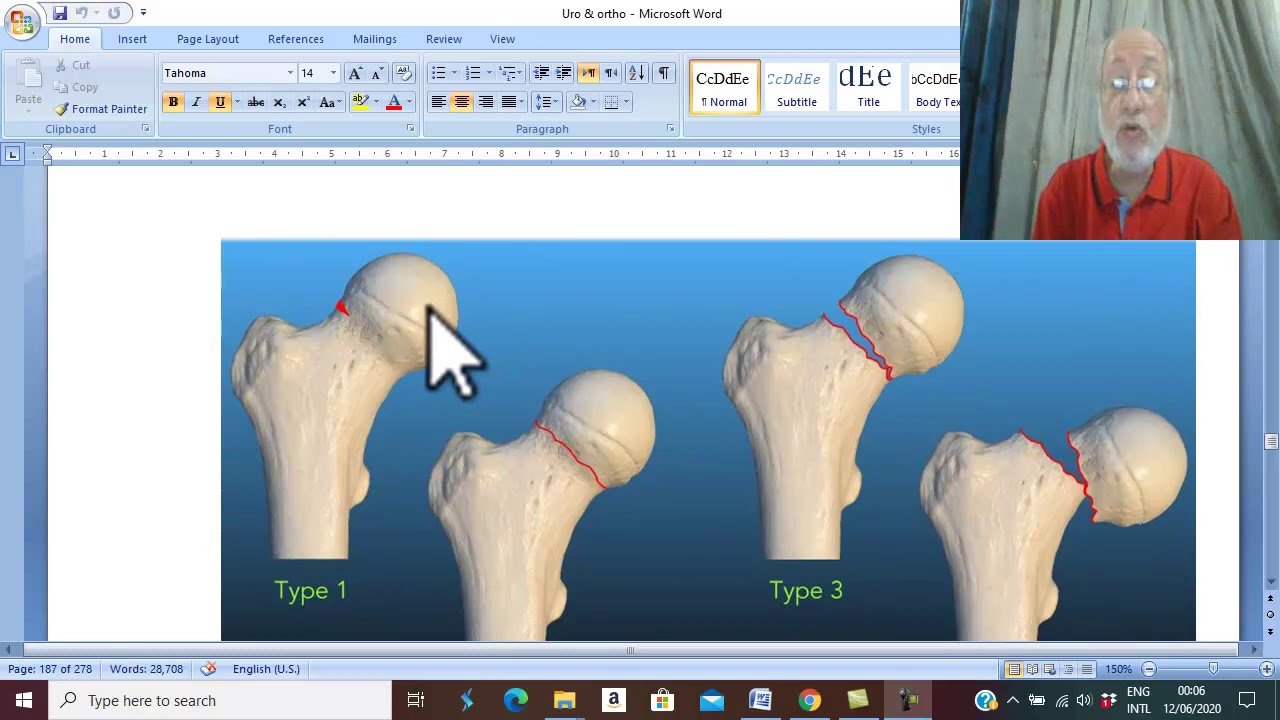Click the Office button
The image size is (1280, 720).
[22, 22]
